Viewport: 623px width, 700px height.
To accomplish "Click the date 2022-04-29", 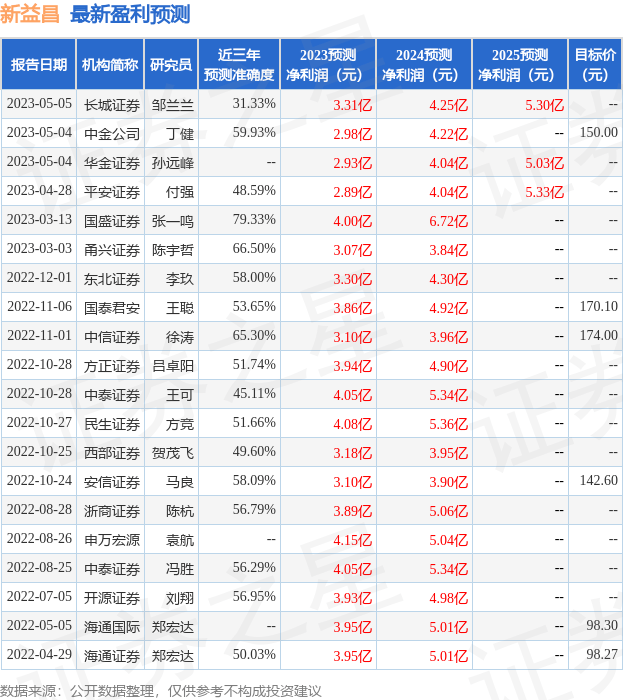I will (x=39, y=654).
